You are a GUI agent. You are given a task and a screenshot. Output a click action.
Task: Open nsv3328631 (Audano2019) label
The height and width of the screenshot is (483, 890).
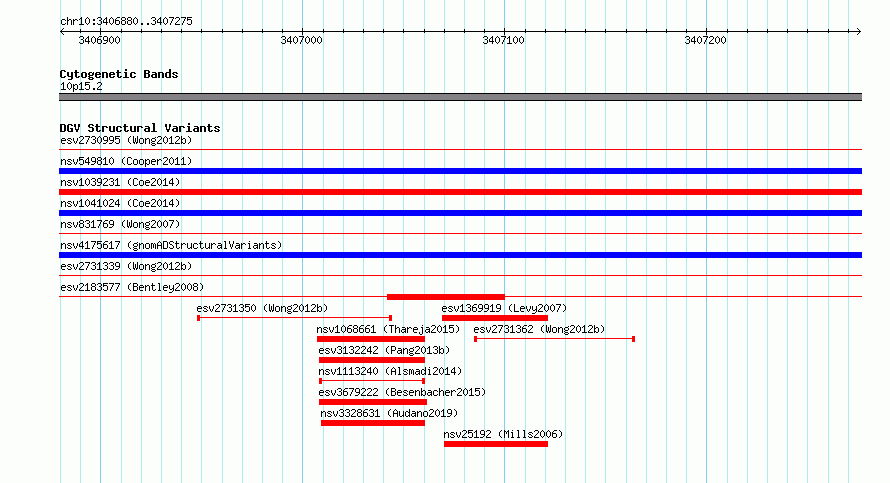(389, 413)
